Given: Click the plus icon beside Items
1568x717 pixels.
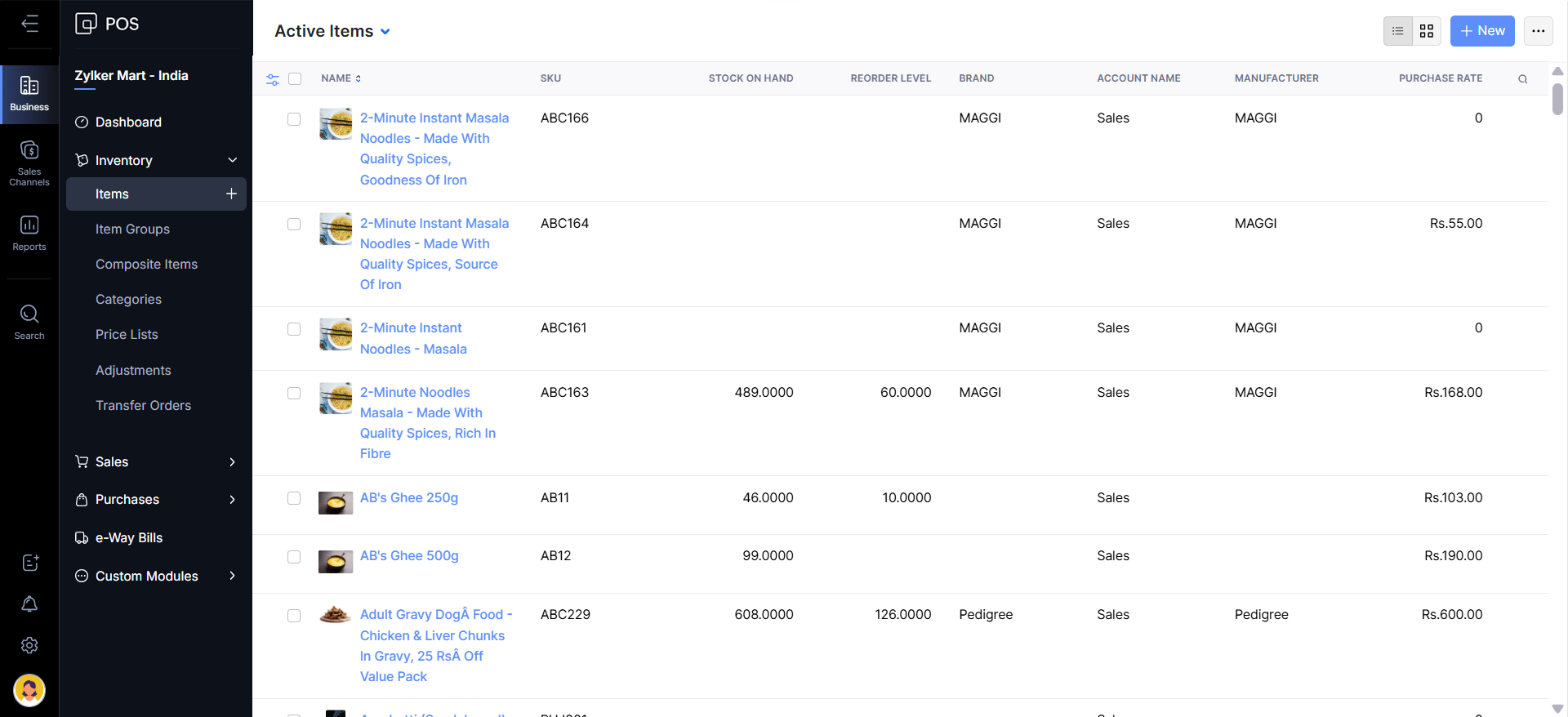Looking at the screenshot, I should [231, 194].
